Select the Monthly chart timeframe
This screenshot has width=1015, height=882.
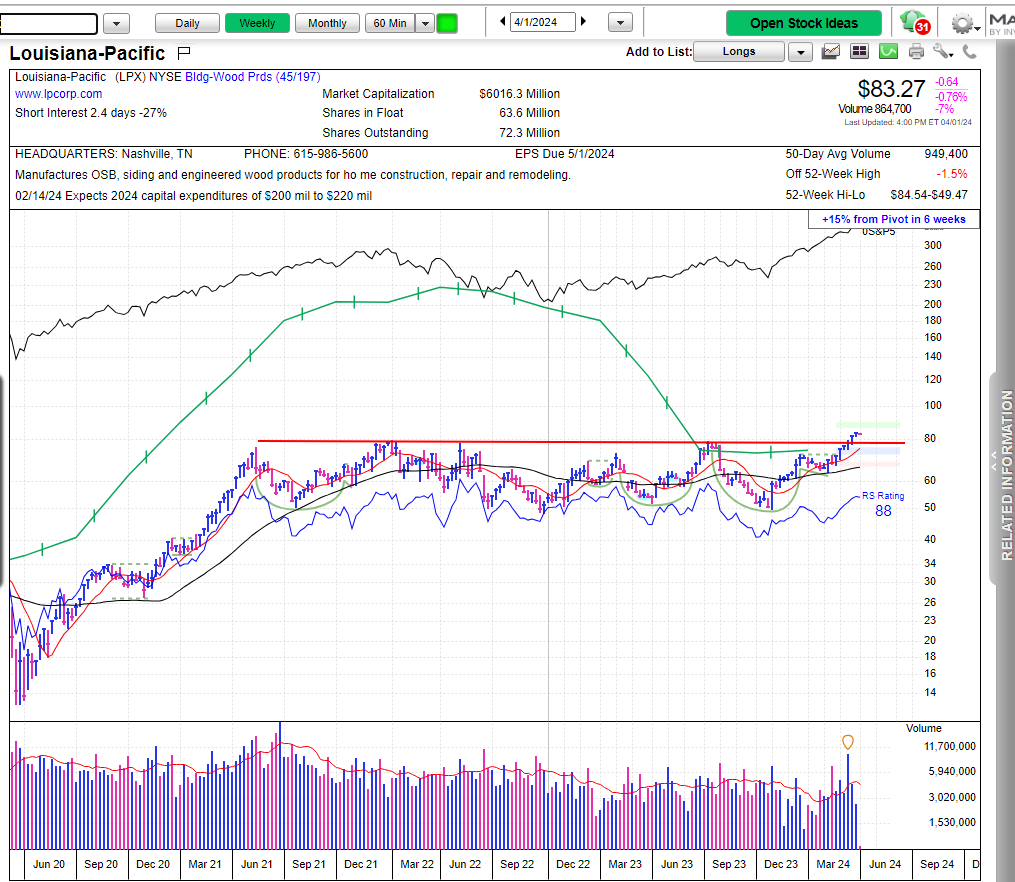pos(327,23)
